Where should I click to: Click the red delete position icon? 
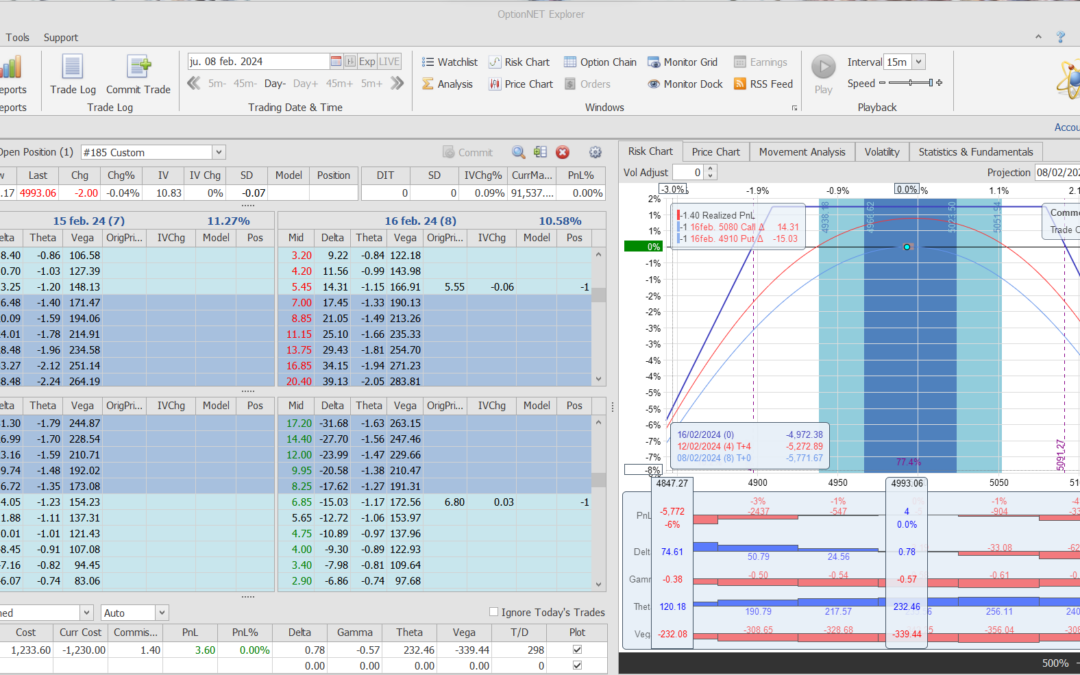(562, 152)
